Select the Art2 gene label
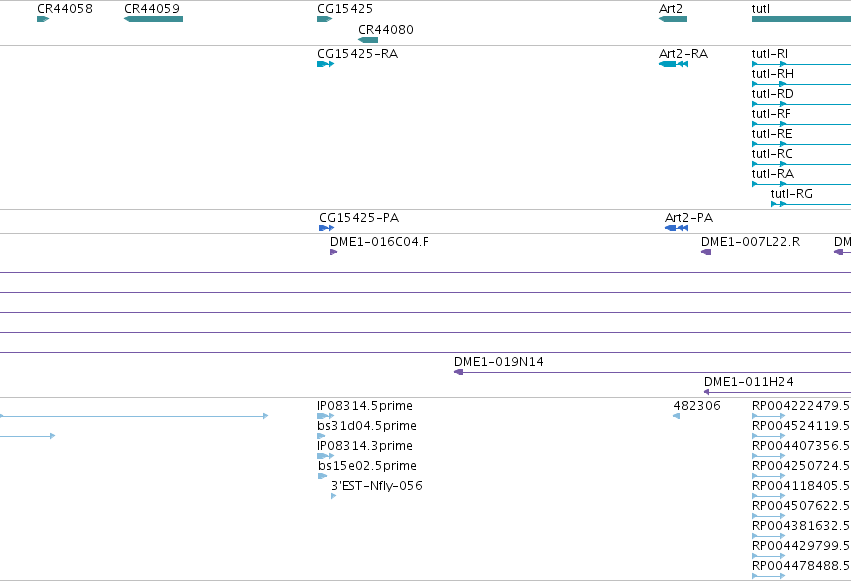 [671, 9]
